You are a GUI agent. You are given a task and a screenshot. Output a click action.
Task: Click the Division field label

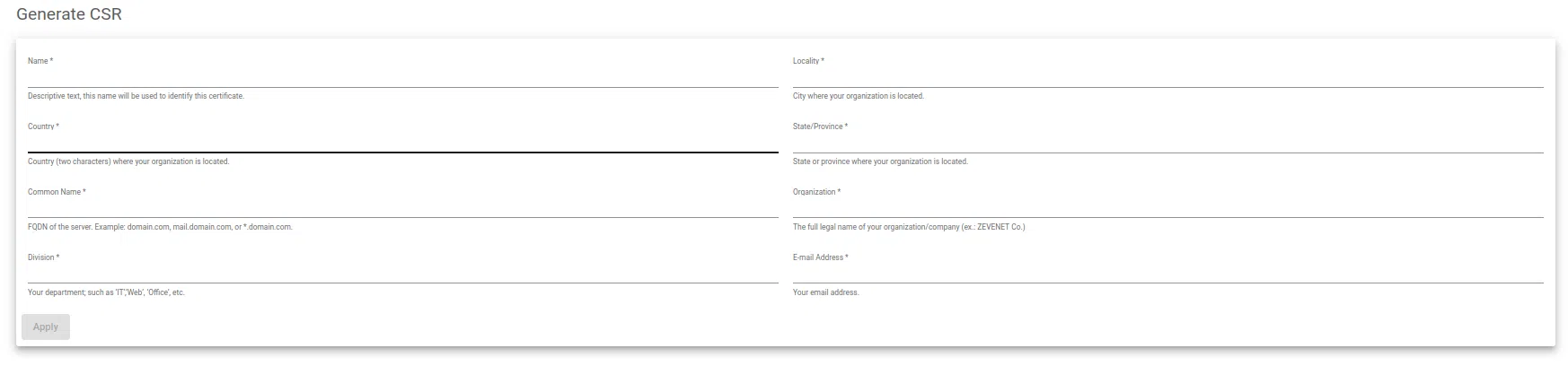(42, 257)
